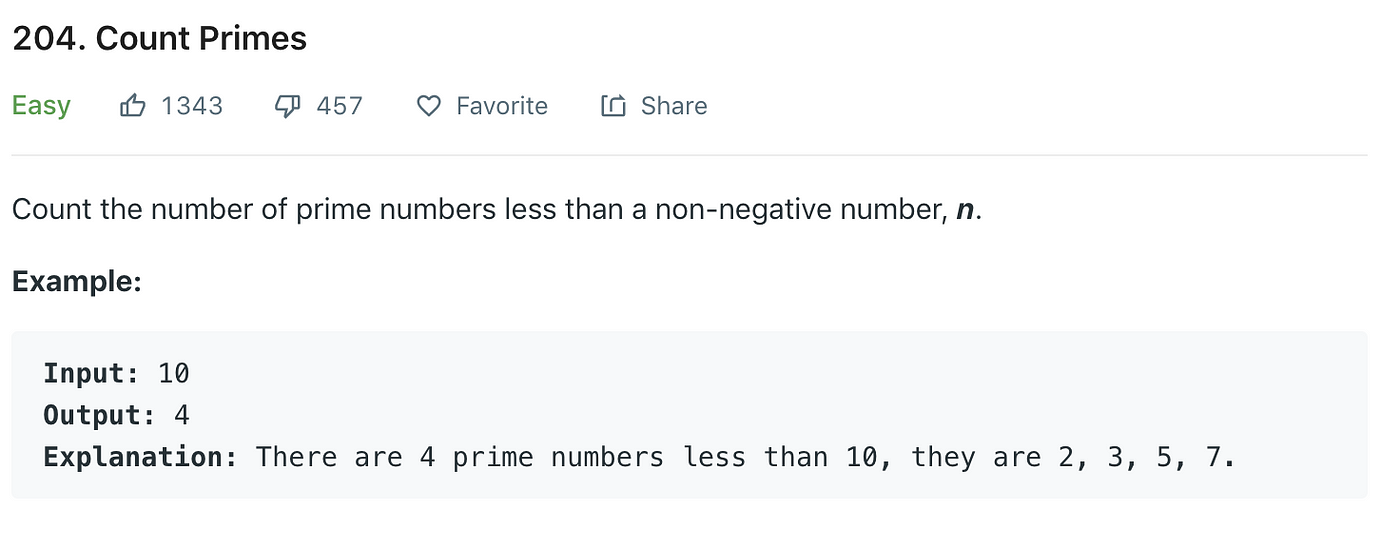Click the Favorite text label

pyautogui.click(x=502, y=106)
